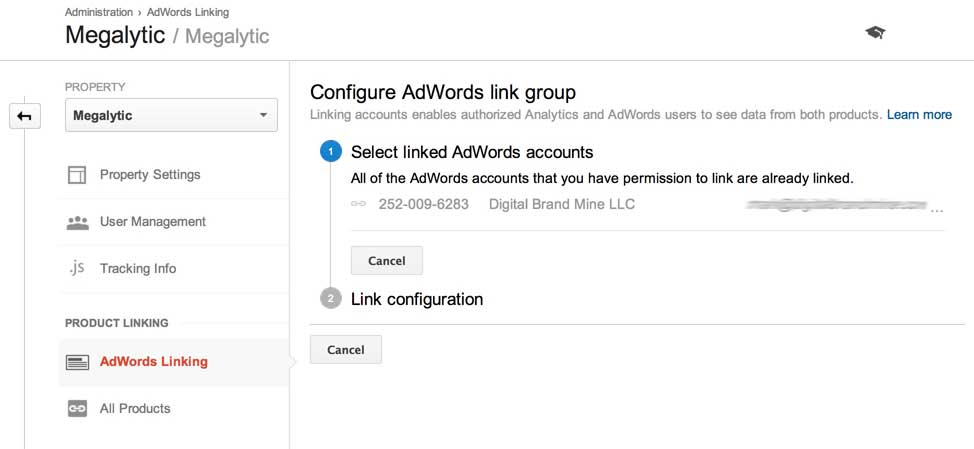The image size is (974, 449).
Task: Expand step 1 Select linked AdWords accounts
Action: (472, 152)
